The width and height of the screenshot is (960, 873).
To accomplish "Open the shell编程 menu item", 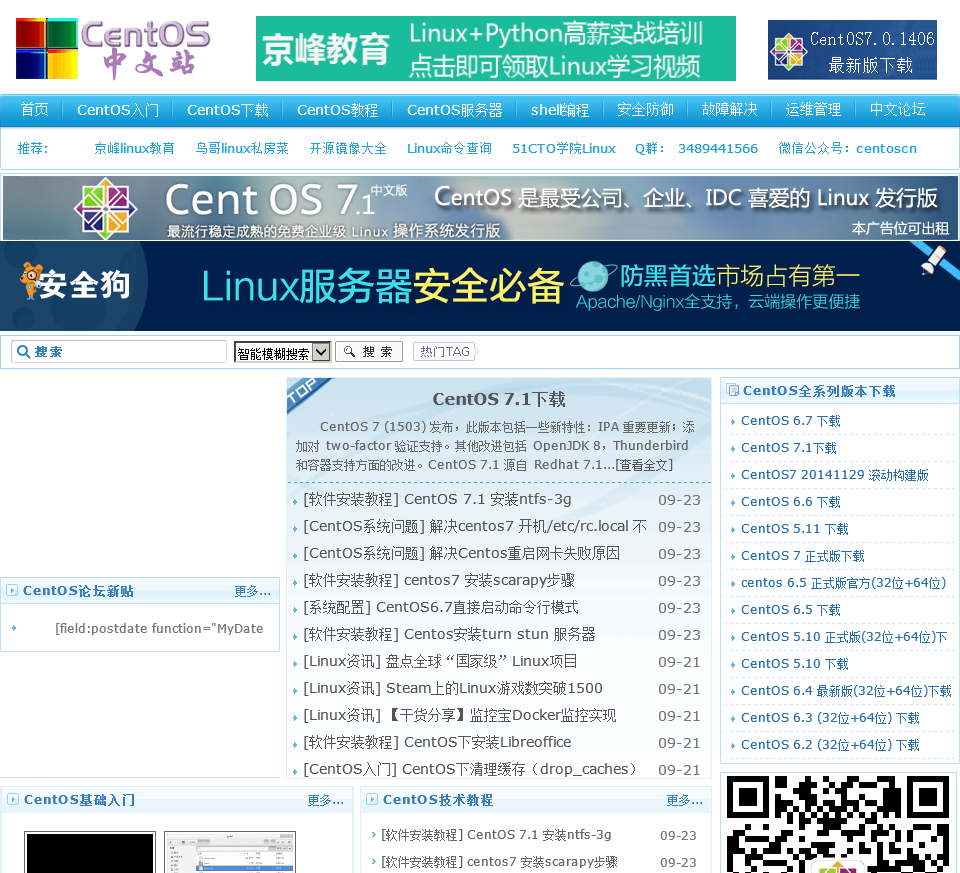I will 560,110.
